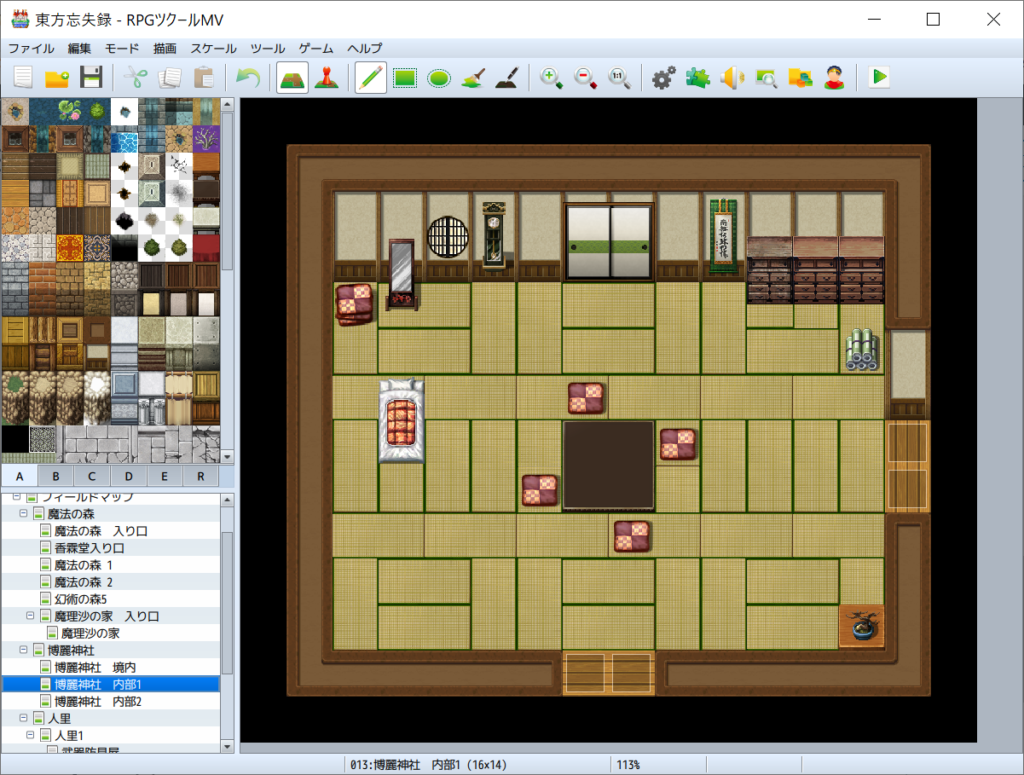Pick the Flood Fill bucket tool
Image resolution: width=1024 pixels, height=775 pixels.
473,77
